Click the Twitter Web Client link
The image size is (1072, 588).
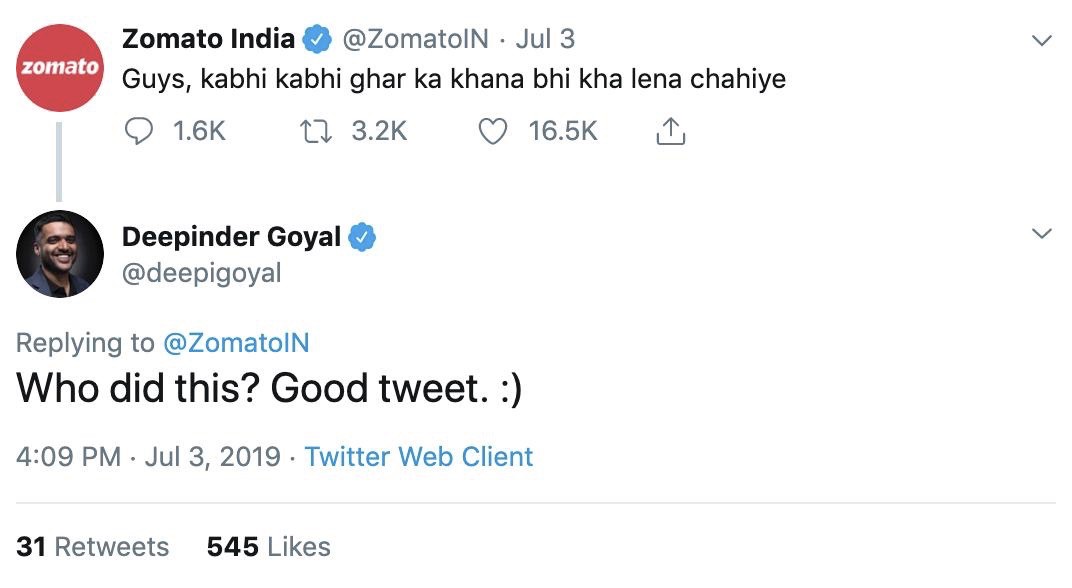pyautogui.click(x=418, y=457)
